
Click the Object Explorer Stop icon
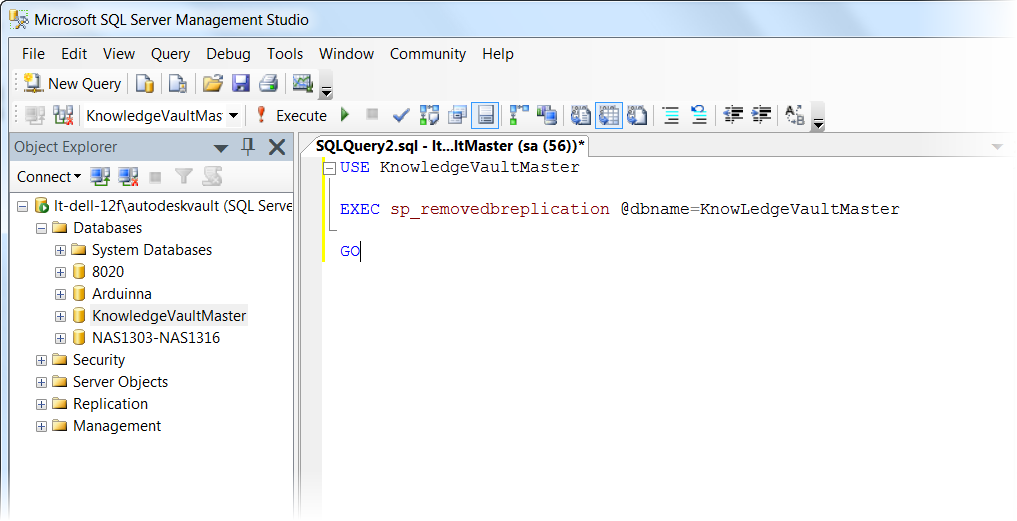155,176
